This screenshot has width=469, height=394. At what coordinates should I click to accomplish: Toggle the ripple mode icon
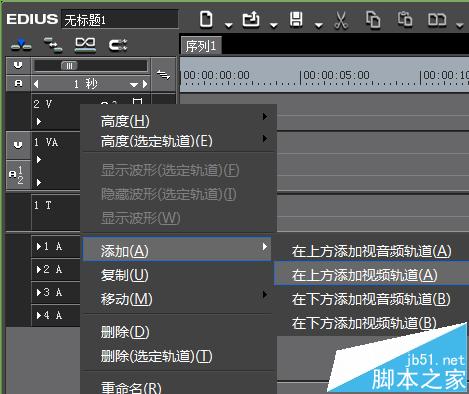85,44
